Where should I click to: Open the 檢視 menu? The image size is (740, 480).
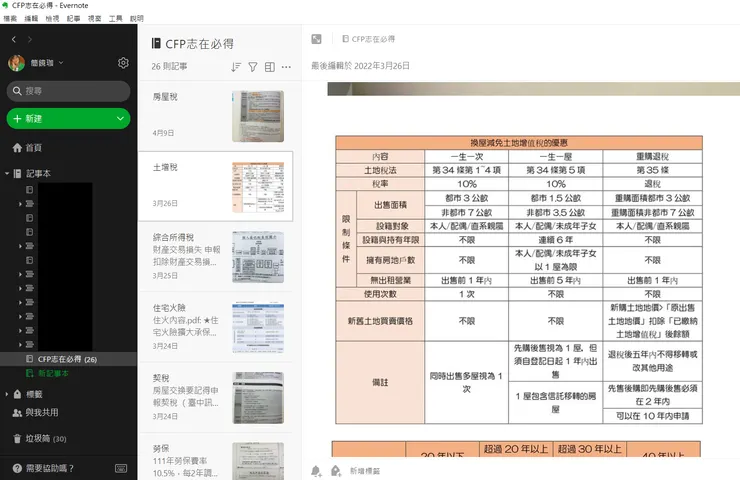(52, 18)
